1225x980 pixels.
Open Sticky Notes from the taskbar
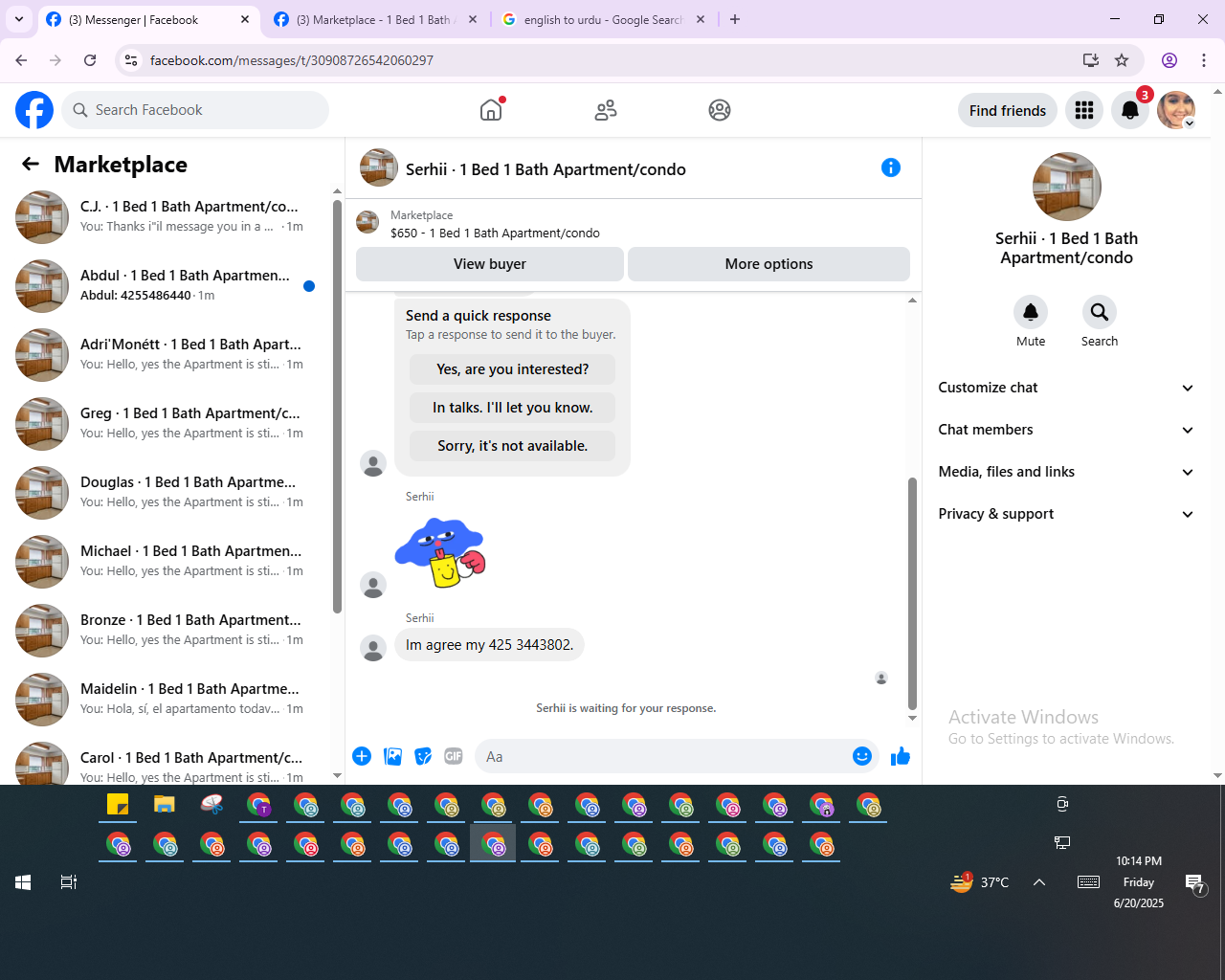118,805
